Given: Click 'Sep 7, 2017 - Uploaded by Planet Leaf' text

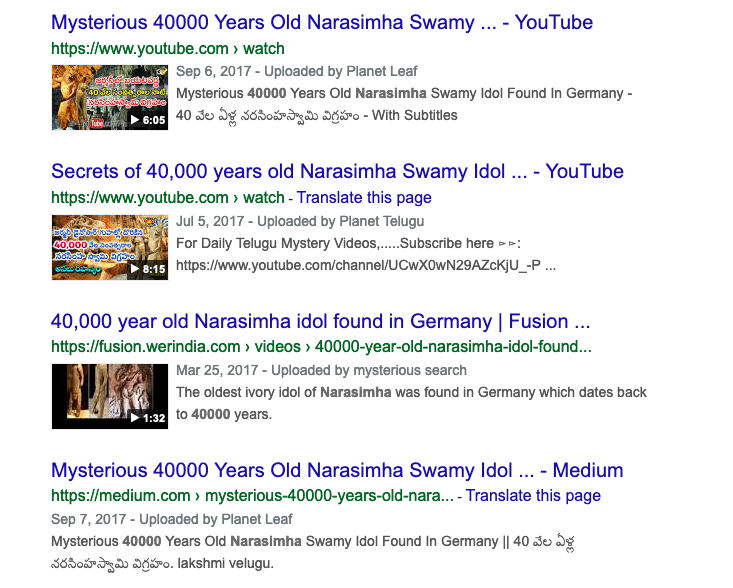Looking at the screenshot, I should coord(172,519).
